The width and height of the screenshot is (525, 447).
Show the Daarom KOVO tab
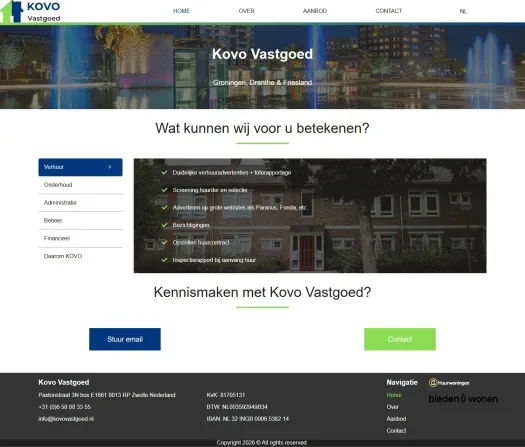click(x=80, y=256)
